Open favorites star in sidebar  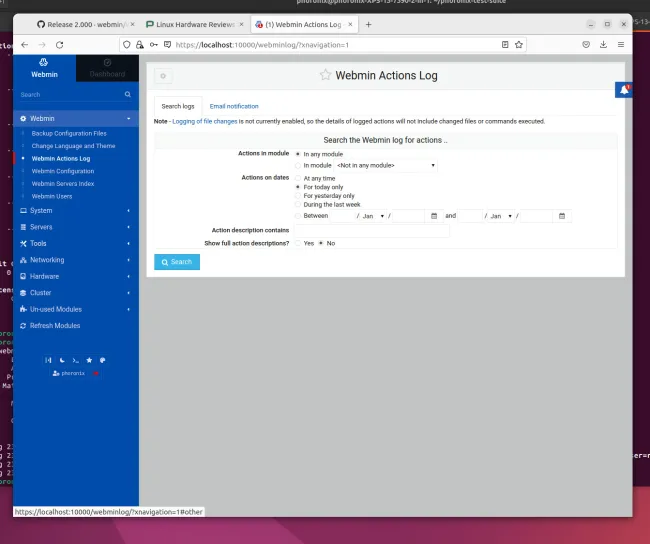tap(89, 360)
